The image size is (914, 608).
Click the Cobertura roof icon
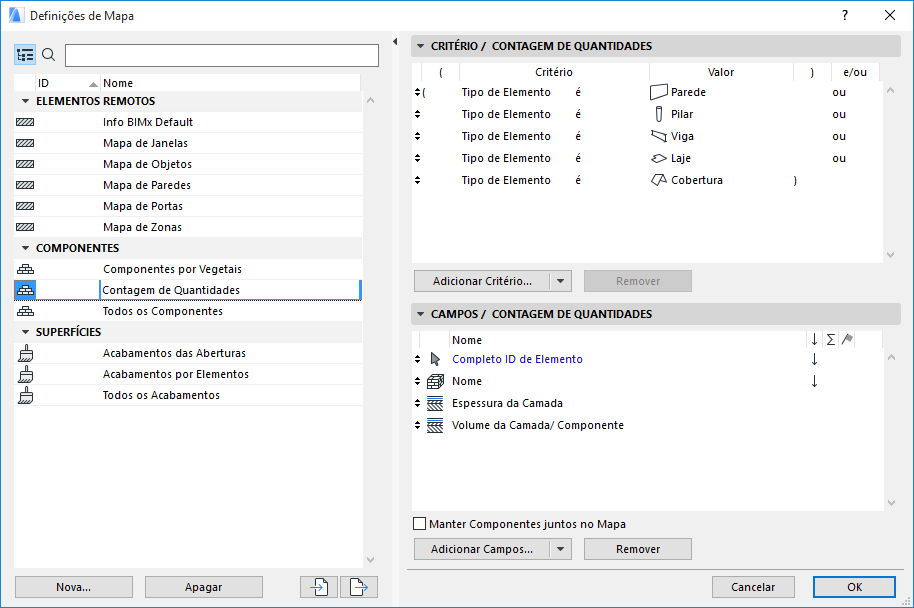pos(658,180)
